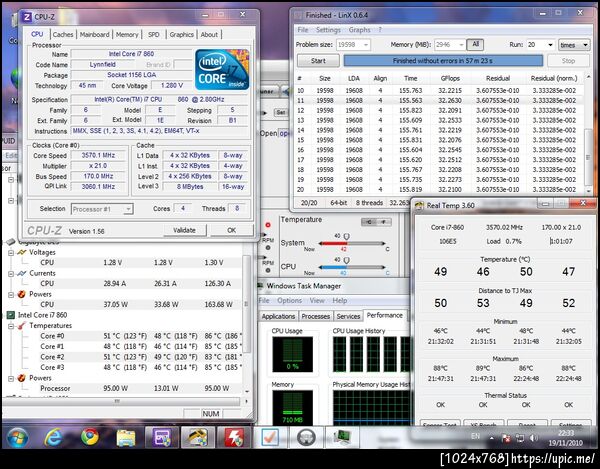The image size is (600, 469).
Task: Click the Intel Core i7 logo
Action: [222, 70]
